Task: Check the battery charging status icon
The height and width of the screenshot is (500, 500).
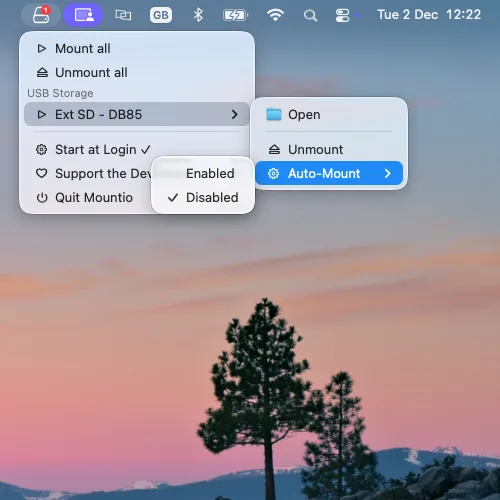Action: tap(235, 15)
